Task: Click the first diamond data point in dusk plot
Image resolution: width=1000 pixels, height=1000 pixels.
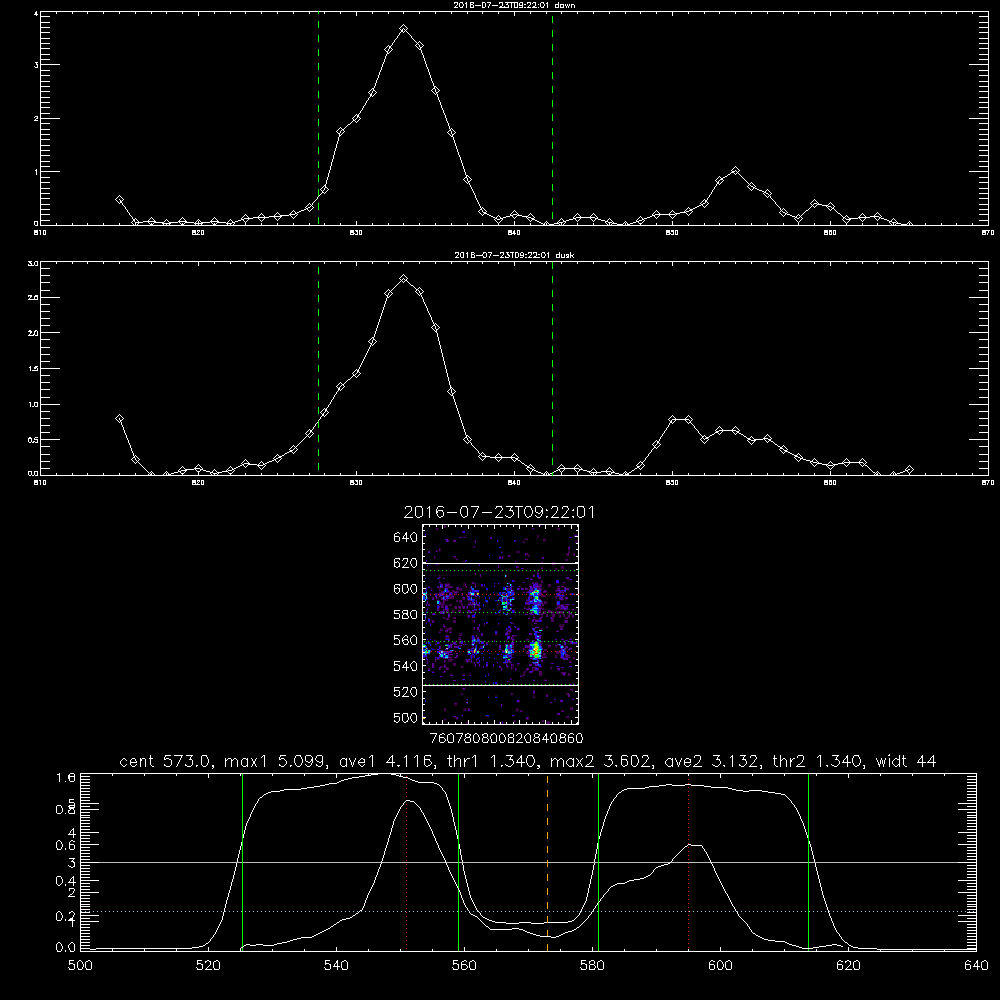Action: (x=119, y=418)
